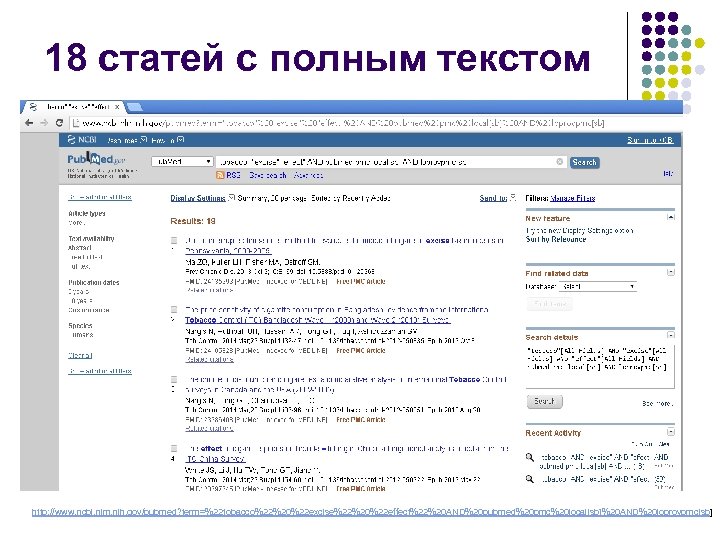This screenshot has width=720, height=540.
Task: Tick checkbox of second result Nargis N Bangladesh
Action: pos(174,309)
